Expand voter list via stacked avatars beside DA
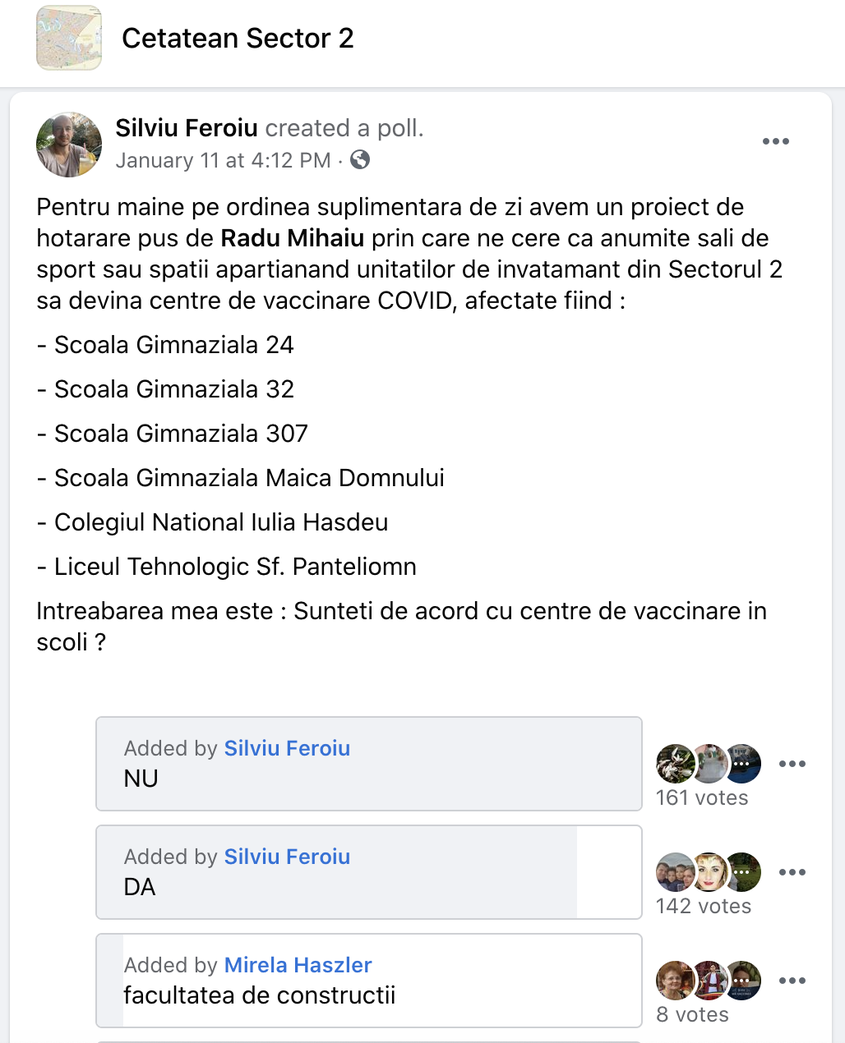The image size is (845, 1043). point(709,871)
